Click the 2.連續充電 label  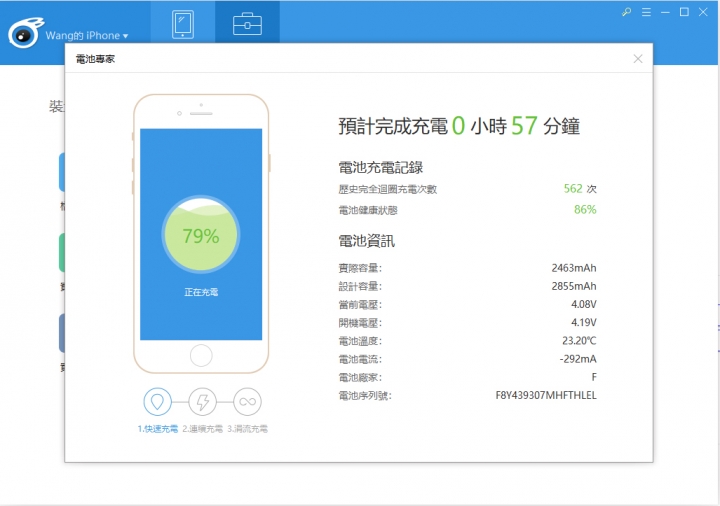click(202, 429)
